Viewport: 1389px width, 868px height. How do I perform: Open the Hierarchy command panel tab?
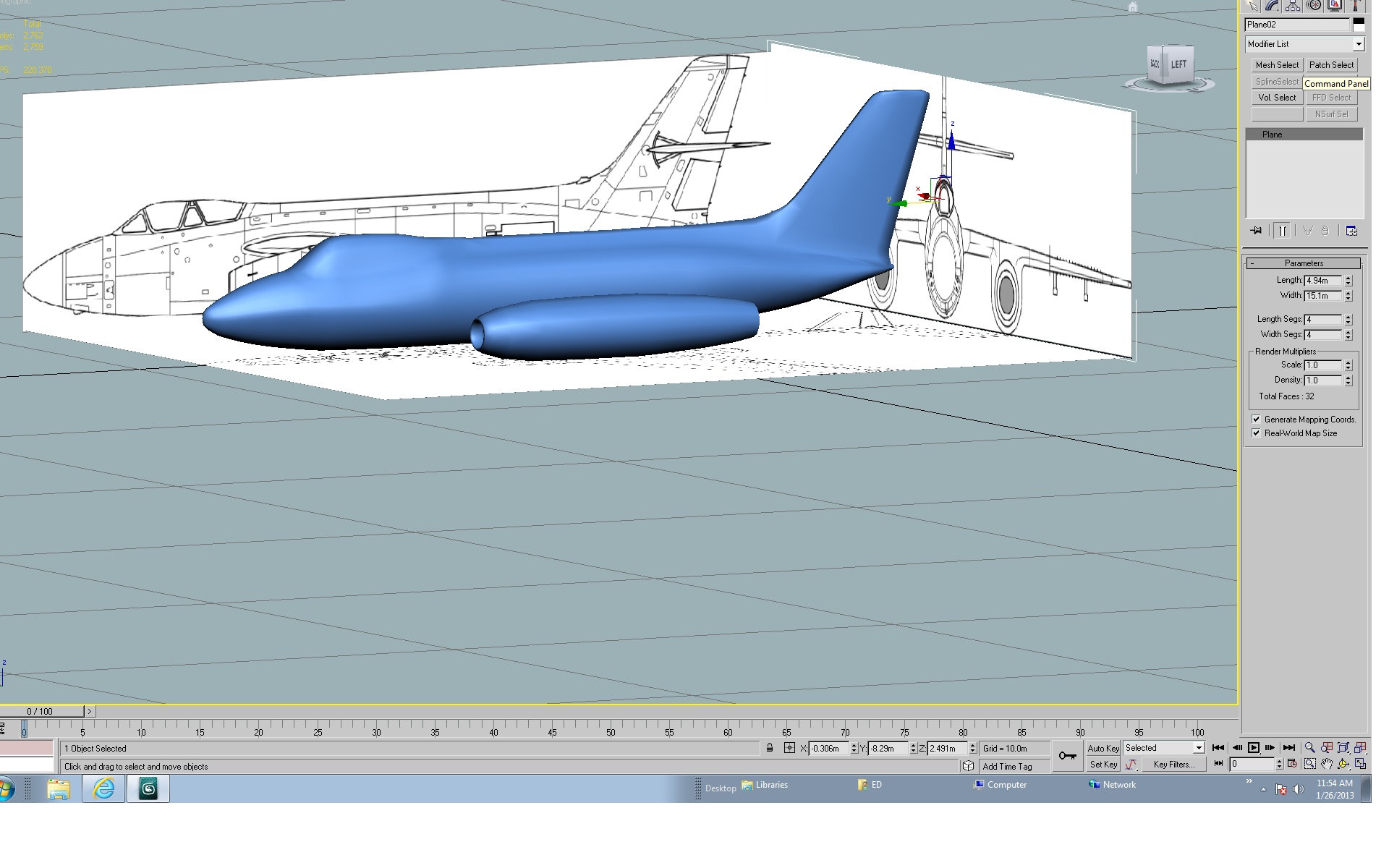tap(1293, 5)
